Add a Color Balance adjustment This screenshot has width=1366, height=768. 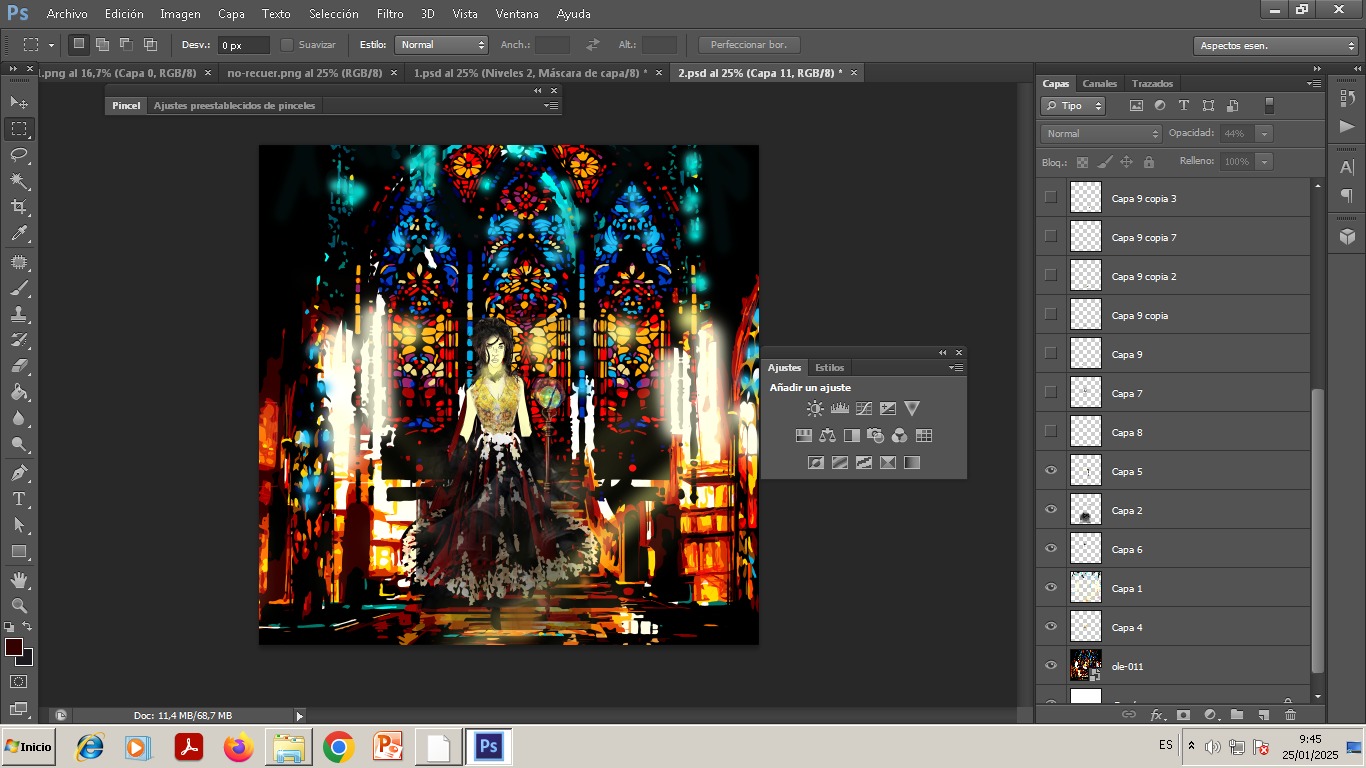click(827, 435)
